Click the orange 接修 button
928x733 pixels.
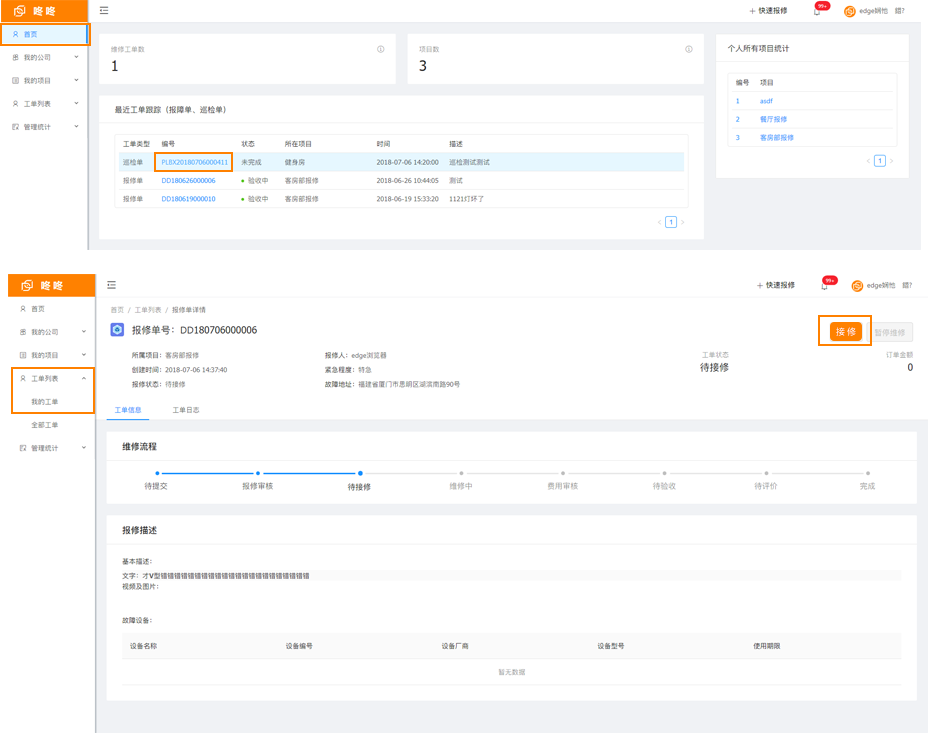coord(845,332)
